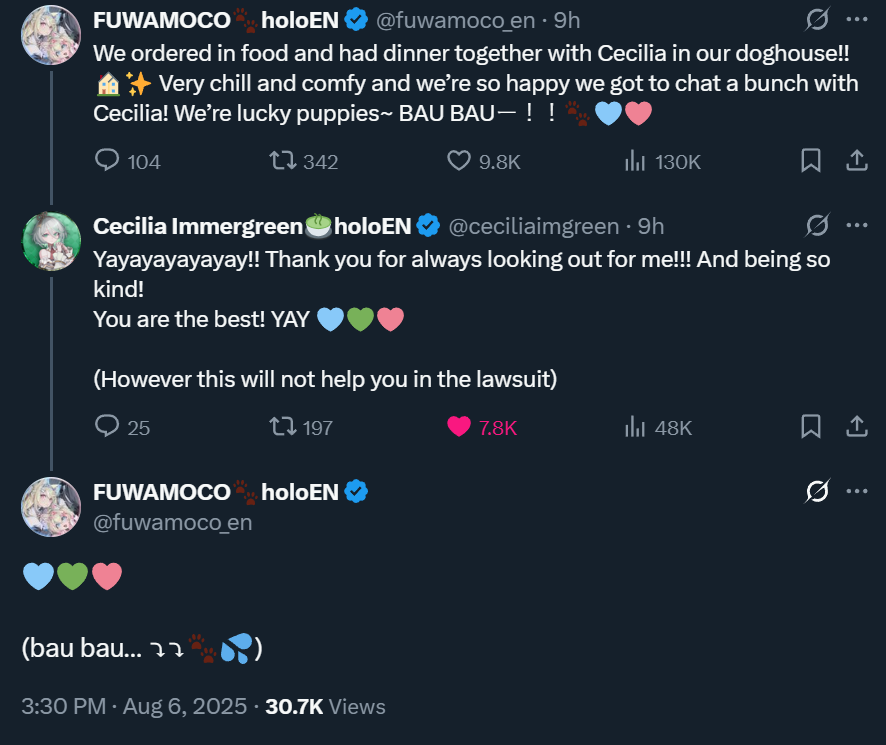The height and width of the screenshot is (745, 886).
Task: Bookmark FUWAMOCO's first tweet
Action: 811,161
